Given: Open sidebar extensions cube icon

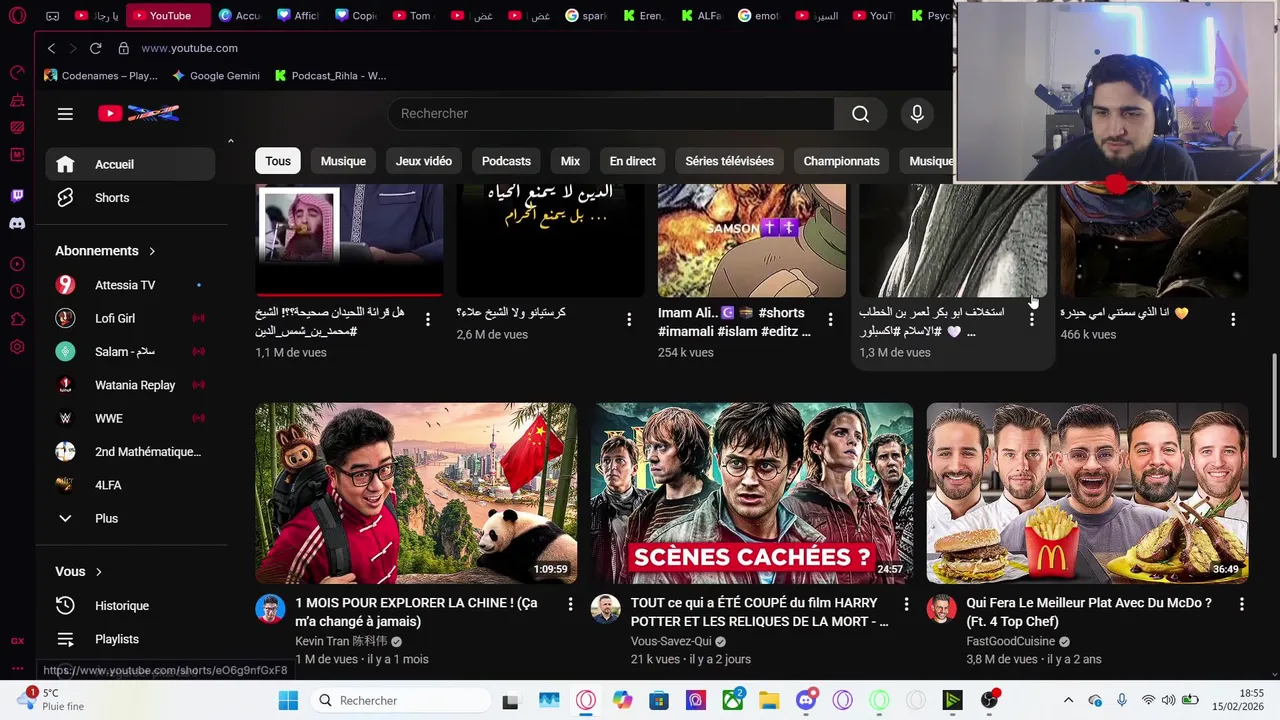Looking at the screenshot, I should (x=17, y=320).
